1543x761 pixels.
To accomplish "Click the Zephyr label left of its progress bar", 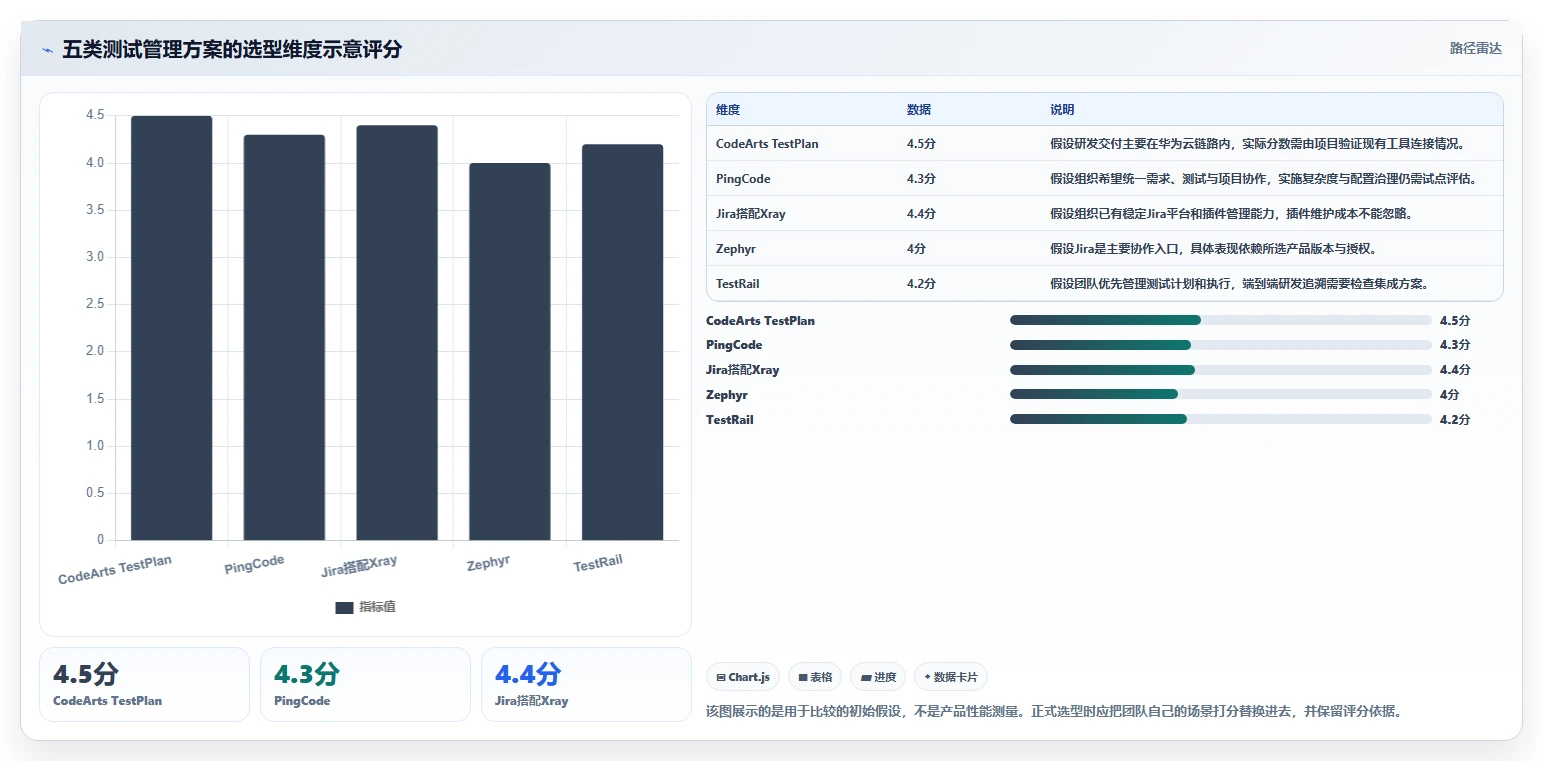I will [x=727, y=395].
